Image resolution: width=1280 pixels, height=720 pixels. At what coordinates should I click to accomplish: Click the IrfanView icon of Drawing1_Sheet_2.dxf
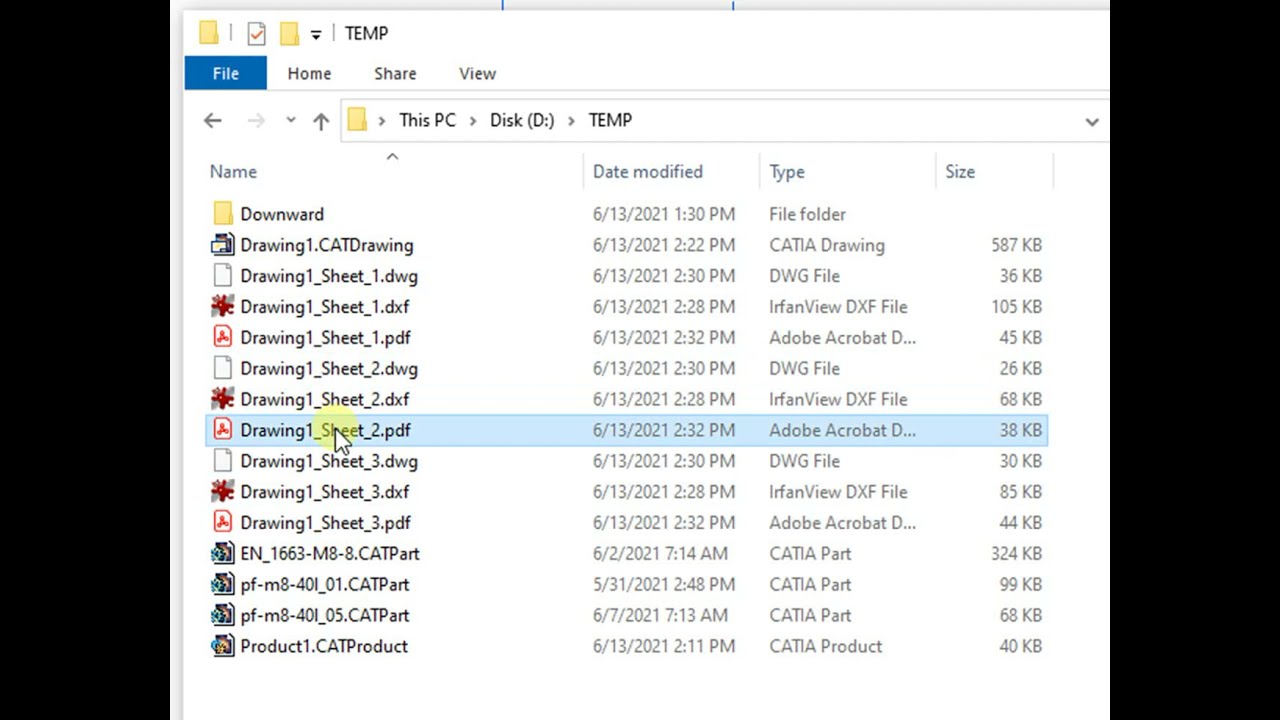tap(223, 399)
